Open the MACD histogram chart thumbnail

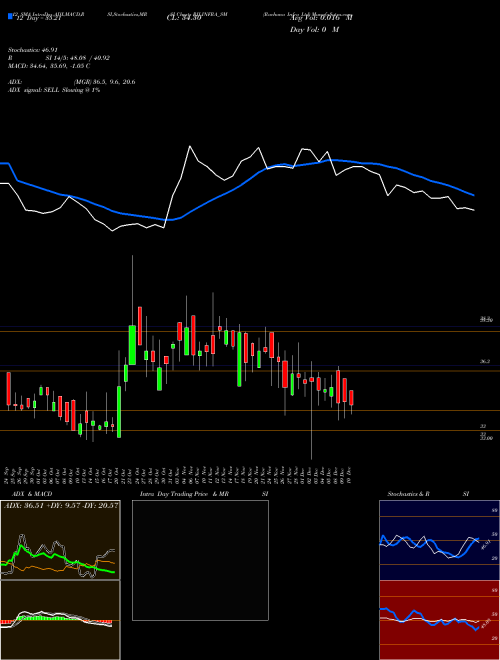pyautogui.click(x=60, y=620)
